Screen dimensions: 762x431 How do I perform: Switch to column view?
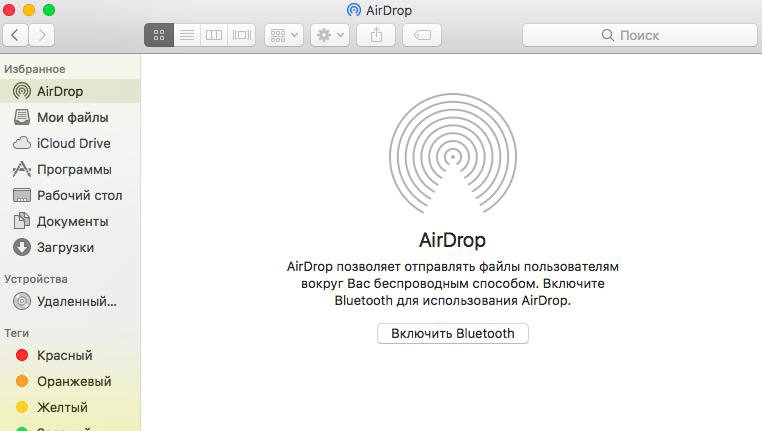pyautogui.click(x=214, y=35)
